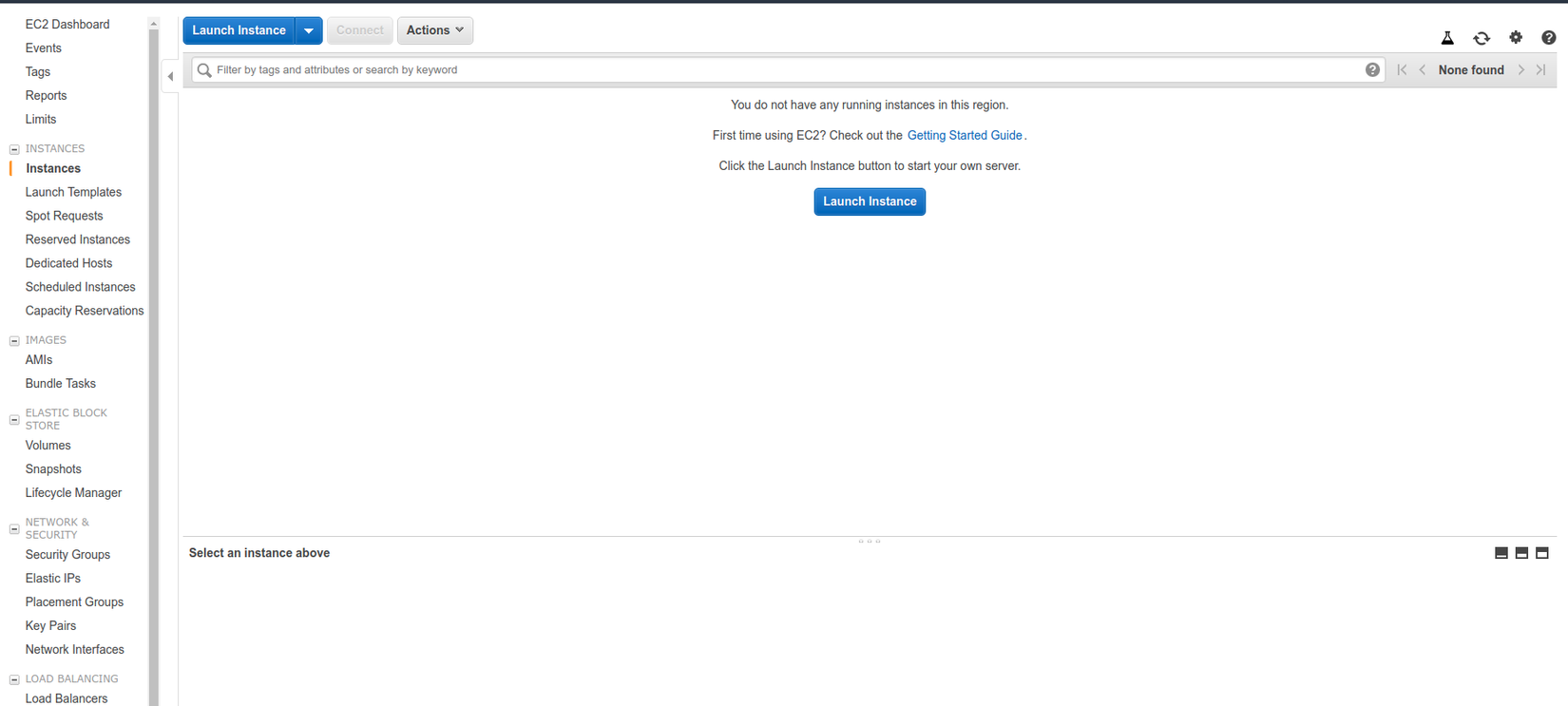
Task: Go to previous page of results
Action: coord(1423,69)
